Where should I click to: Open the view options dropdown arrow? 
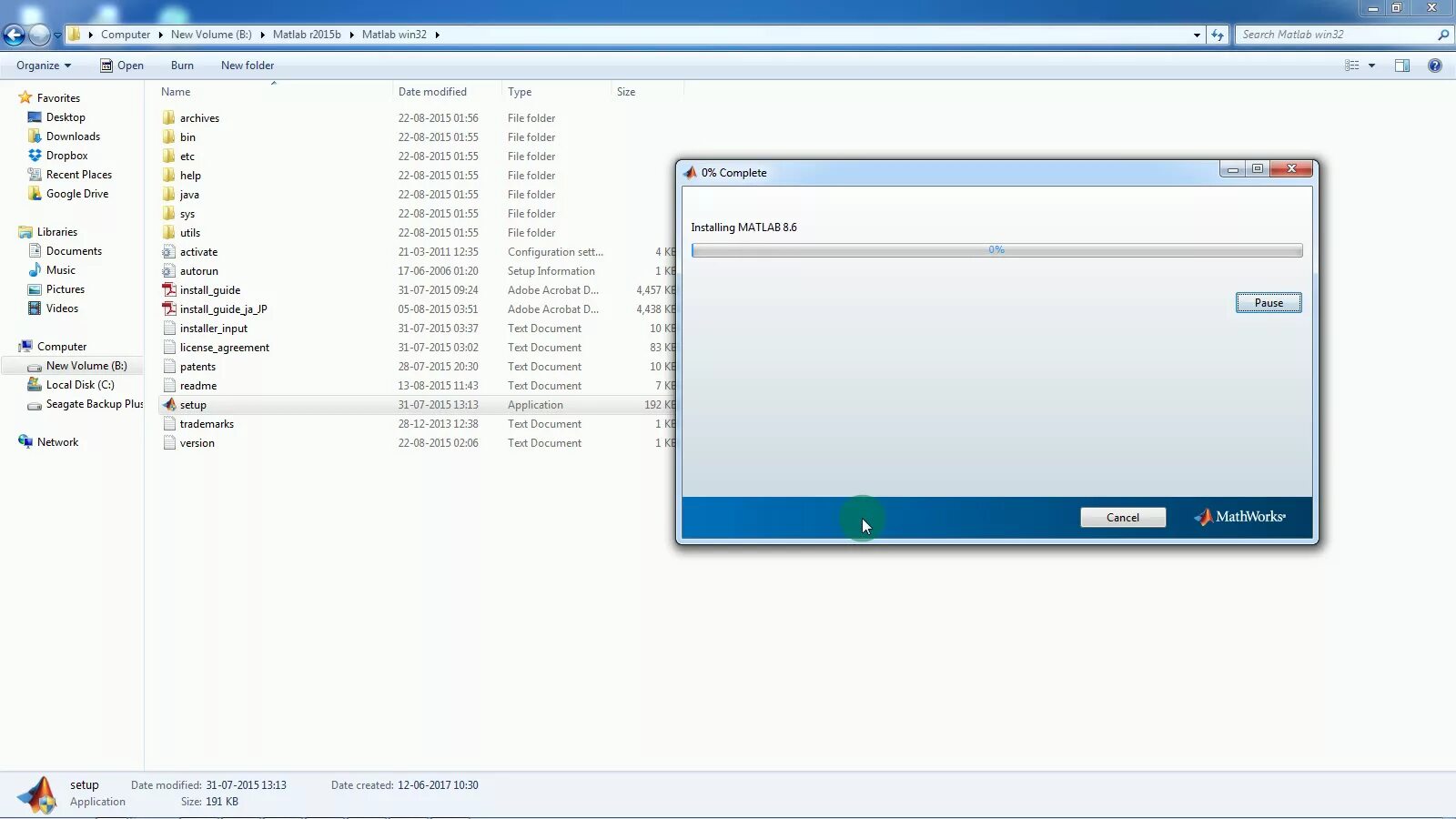pos(1371,66)
